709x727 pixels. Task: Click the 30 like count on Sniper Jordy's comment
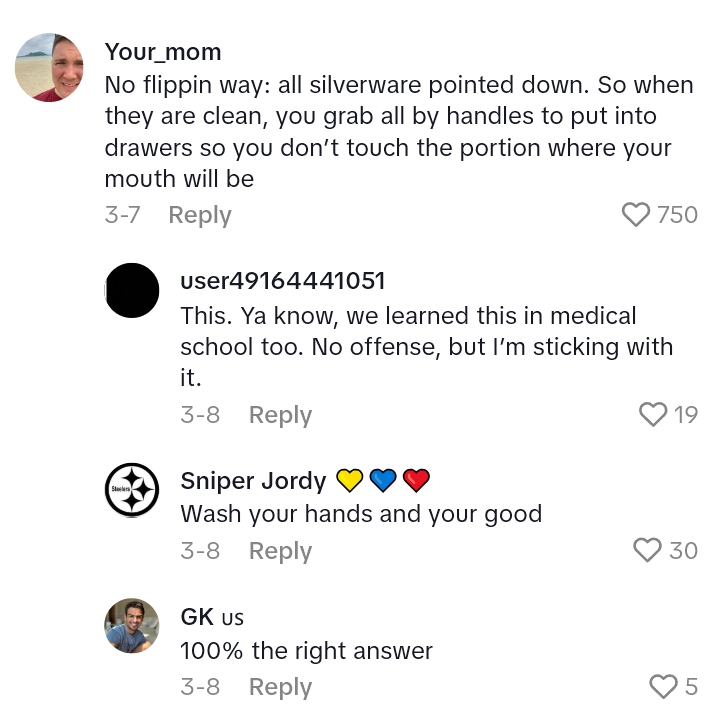point(684,550)
